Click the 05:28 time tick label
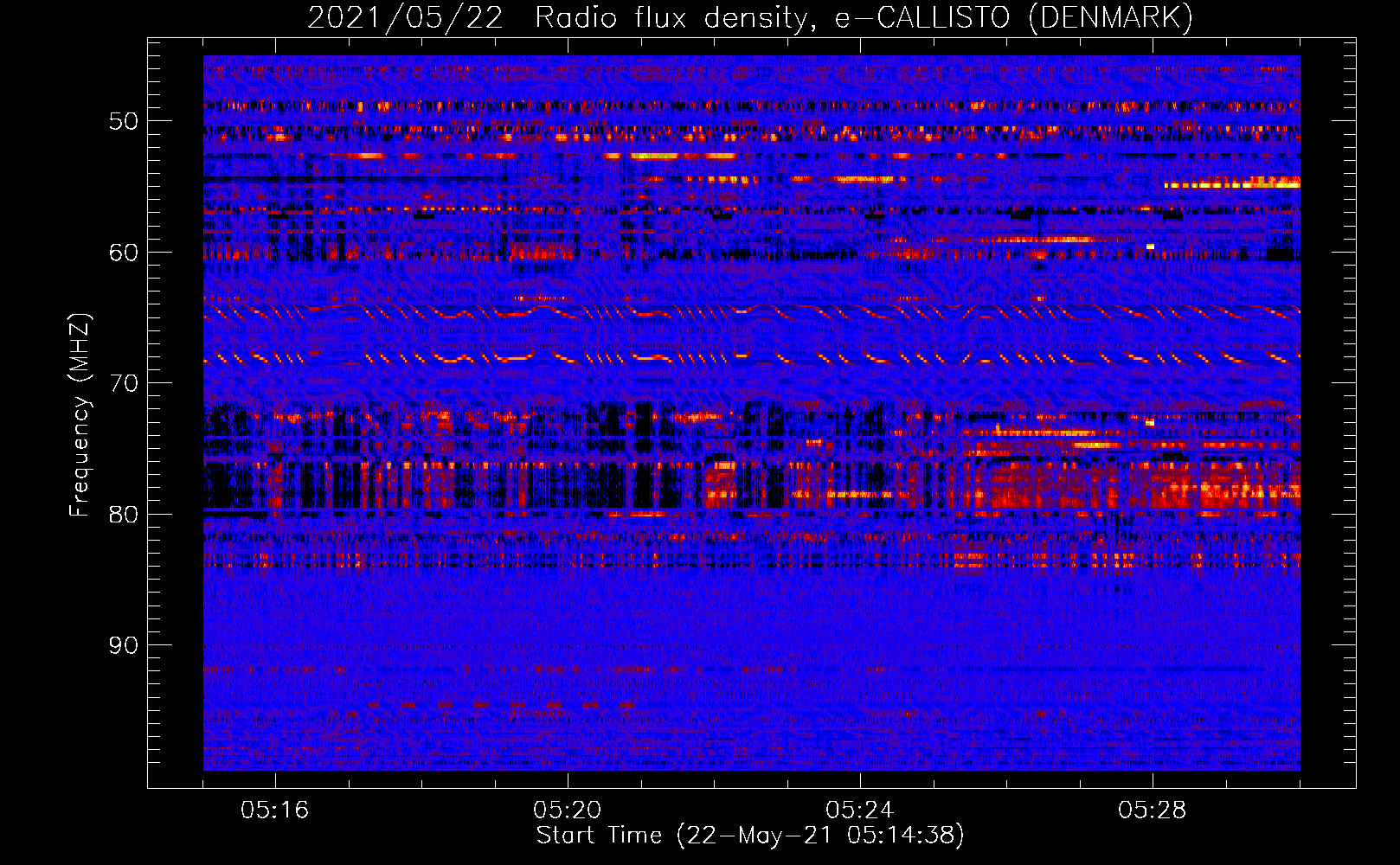This screenshot has width=1400, height=865. point(1153,811)
